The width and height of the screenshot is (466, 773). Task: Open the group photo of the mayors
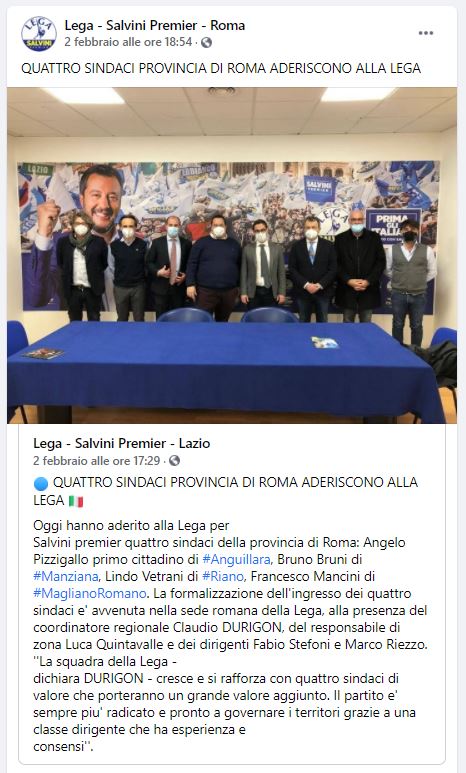(x=232, y=255)
